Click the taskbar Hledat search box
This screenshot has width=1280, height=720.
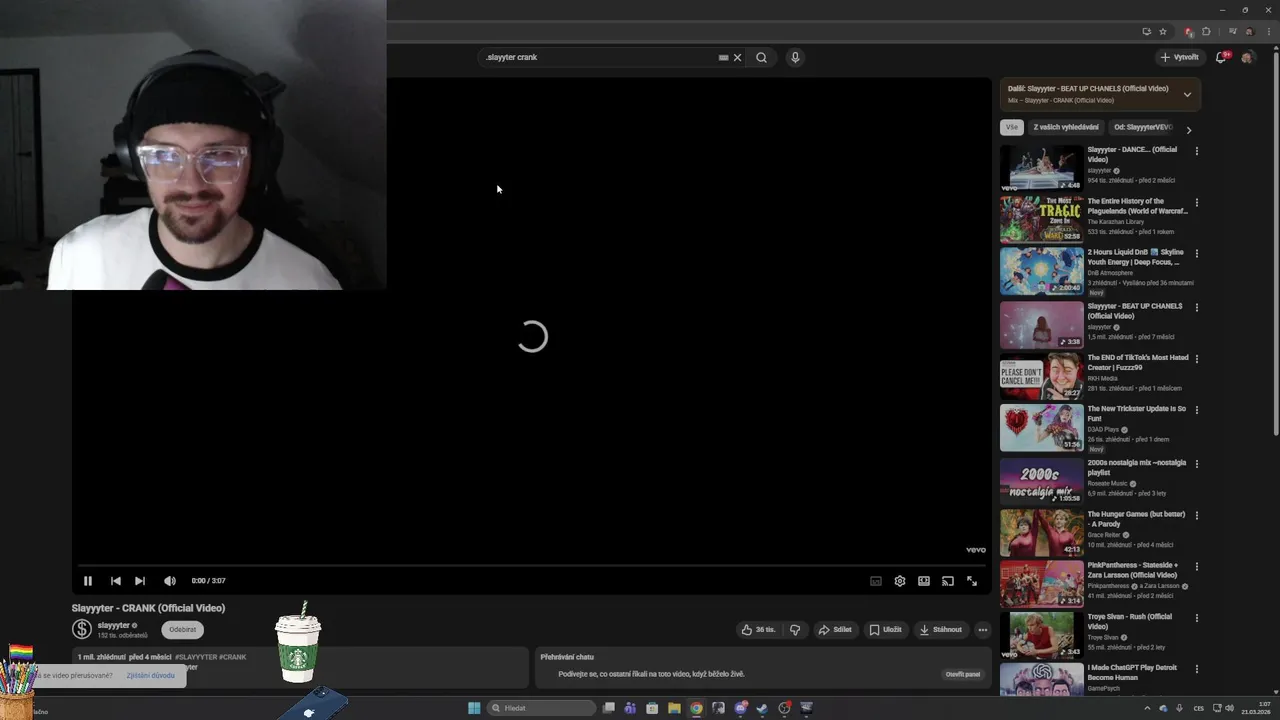(x=539, y=708)
